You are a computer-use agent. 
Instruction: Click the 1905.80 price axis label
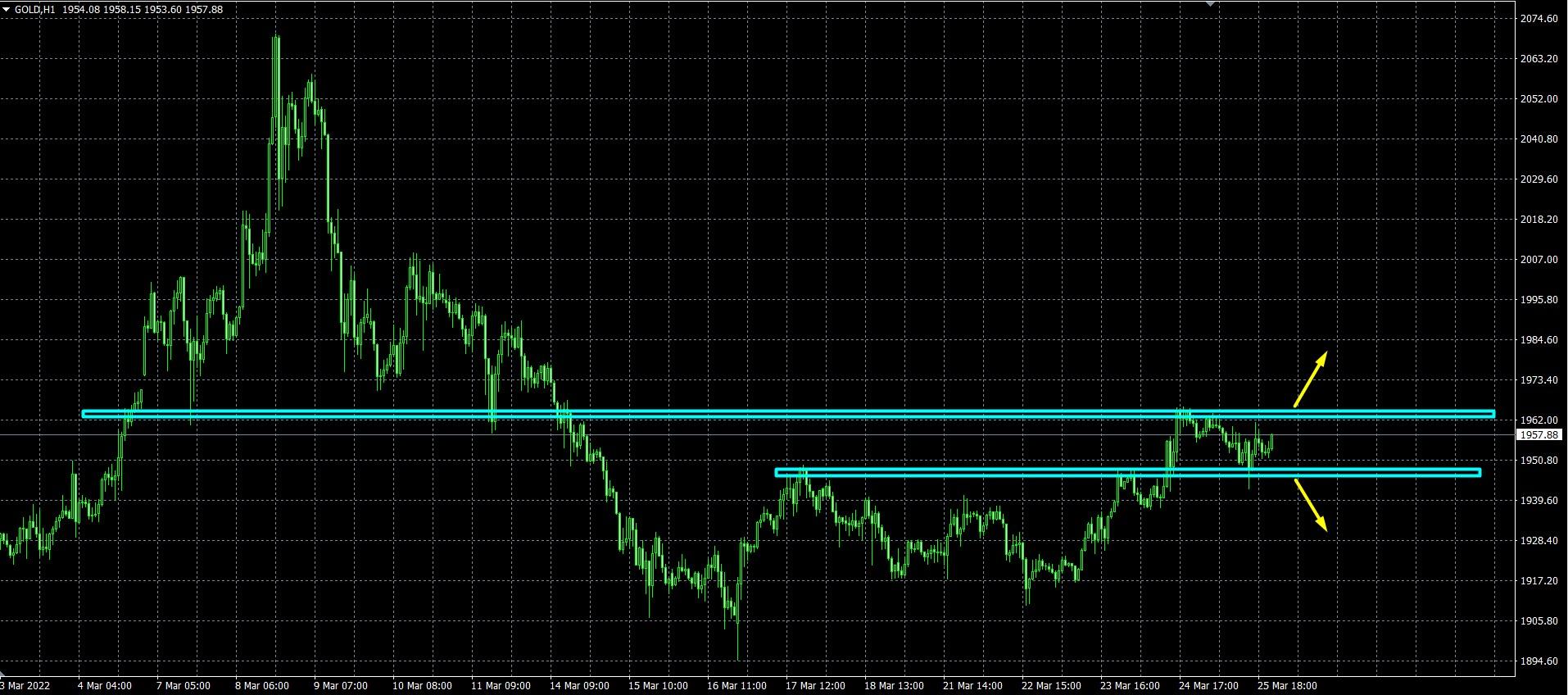(x=1539, y=620)
